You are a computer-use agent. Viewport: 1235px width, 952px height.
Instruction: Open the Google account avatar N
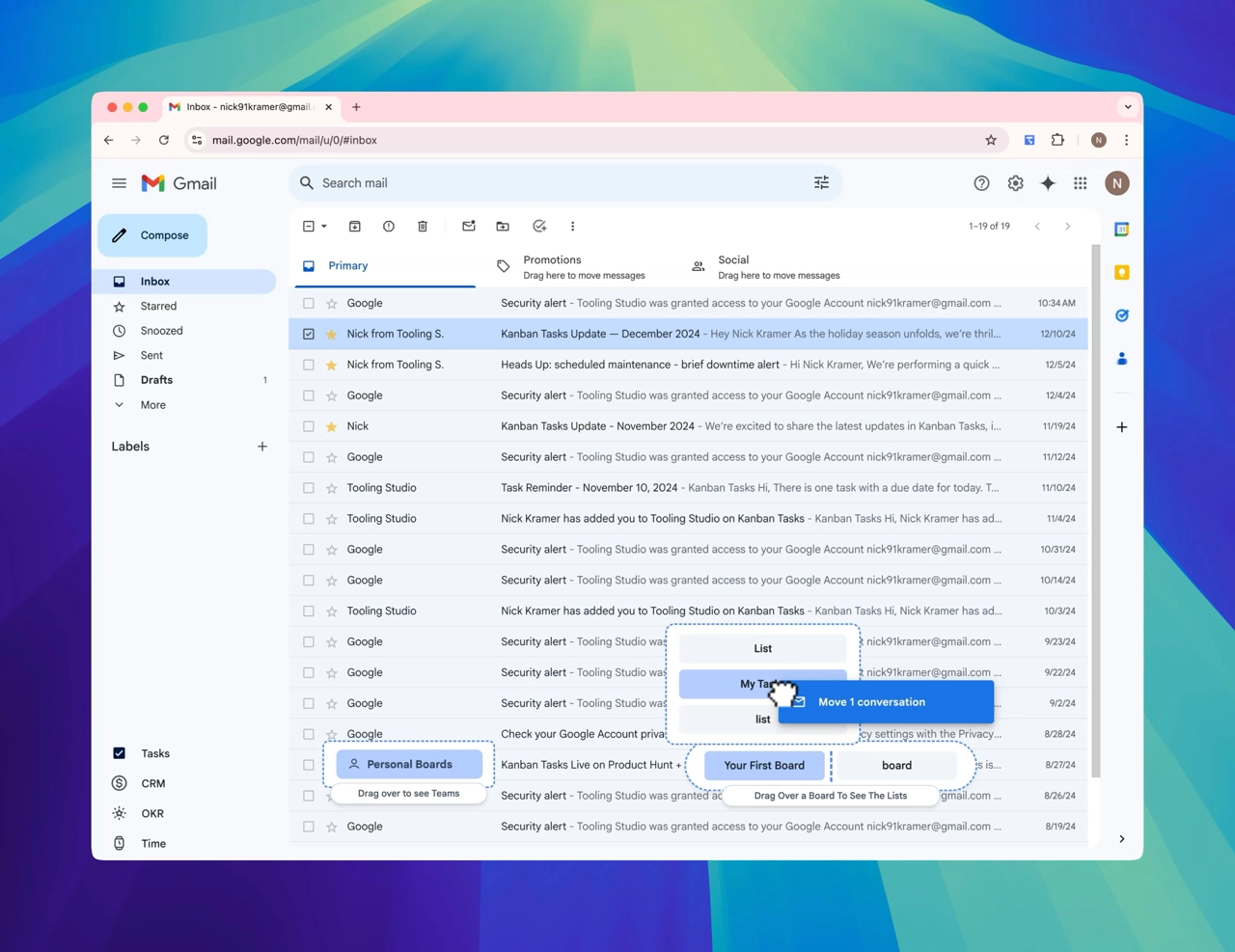point(1117,183)
